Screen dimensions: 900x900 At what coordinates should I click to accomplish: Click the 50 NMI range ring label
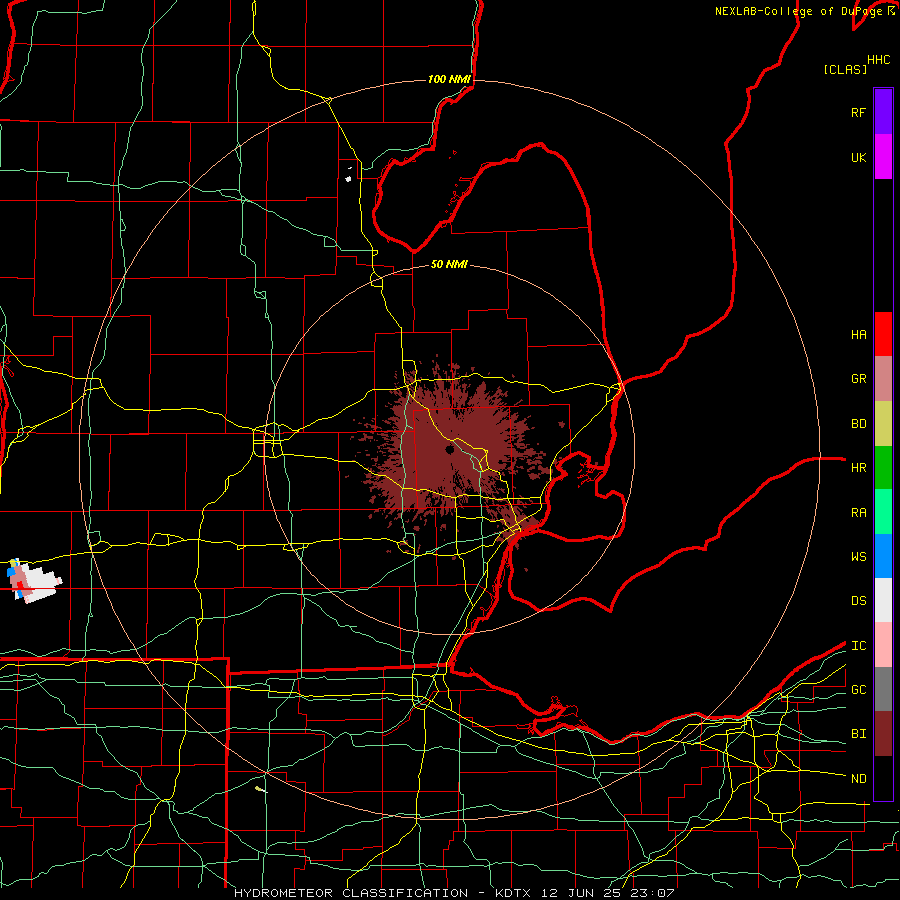pyautogui.click(x=449, y=264)
